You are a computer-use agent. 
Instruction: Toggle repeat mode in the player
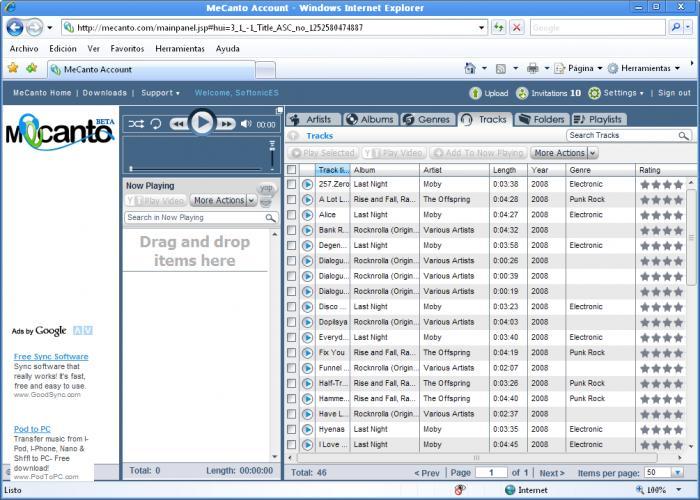[156, 124]
